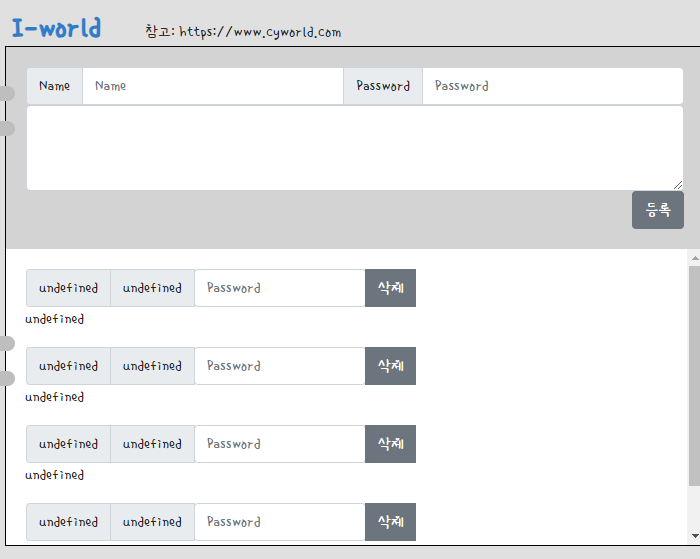Click the Password label addon at top
The width and height of the screenshot is (700, 559).
[383, 86]
